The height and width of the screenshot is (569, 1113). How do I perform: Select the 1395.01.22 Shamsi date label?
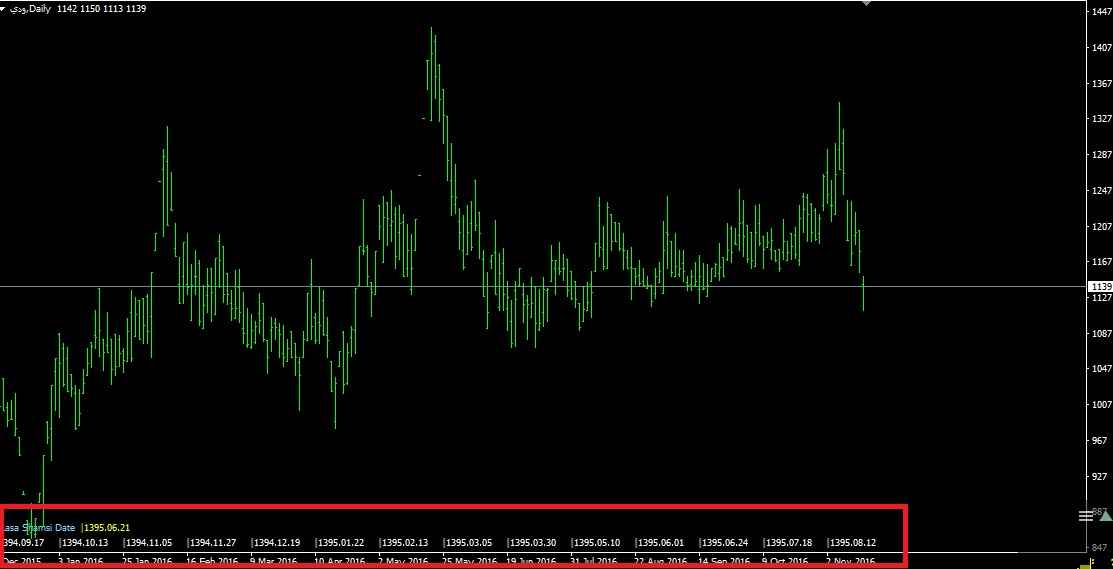[x=341, y=543]
